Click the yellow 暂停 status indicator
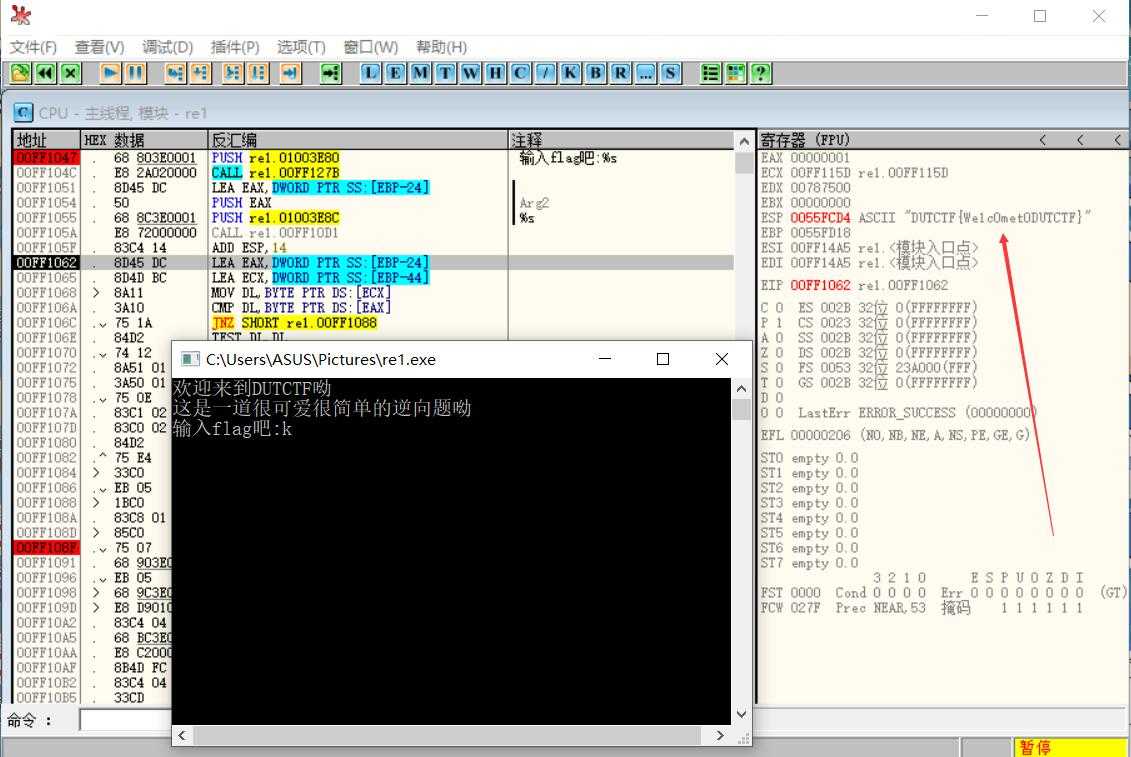 [x=1070, y=748]
